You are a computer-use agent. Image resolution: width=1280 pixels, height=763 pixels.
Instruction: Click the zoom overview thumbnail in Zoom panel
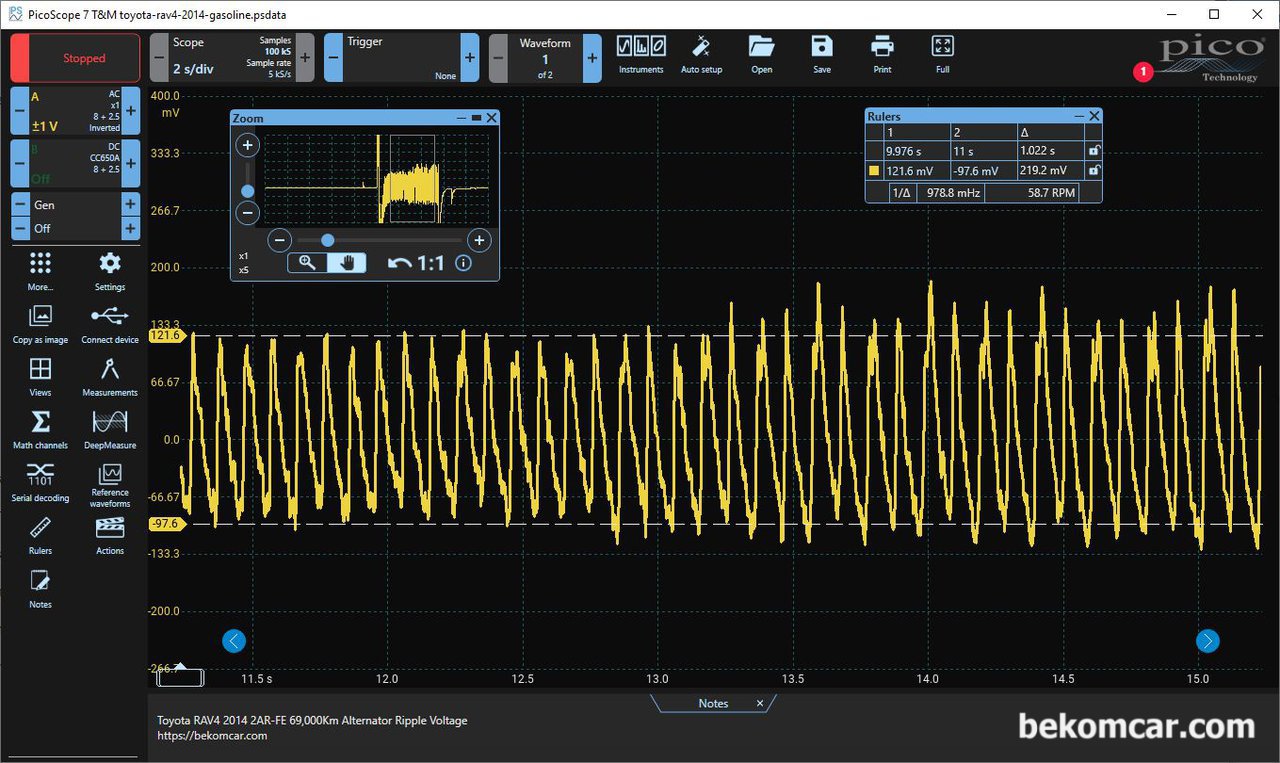pos(377,179)
